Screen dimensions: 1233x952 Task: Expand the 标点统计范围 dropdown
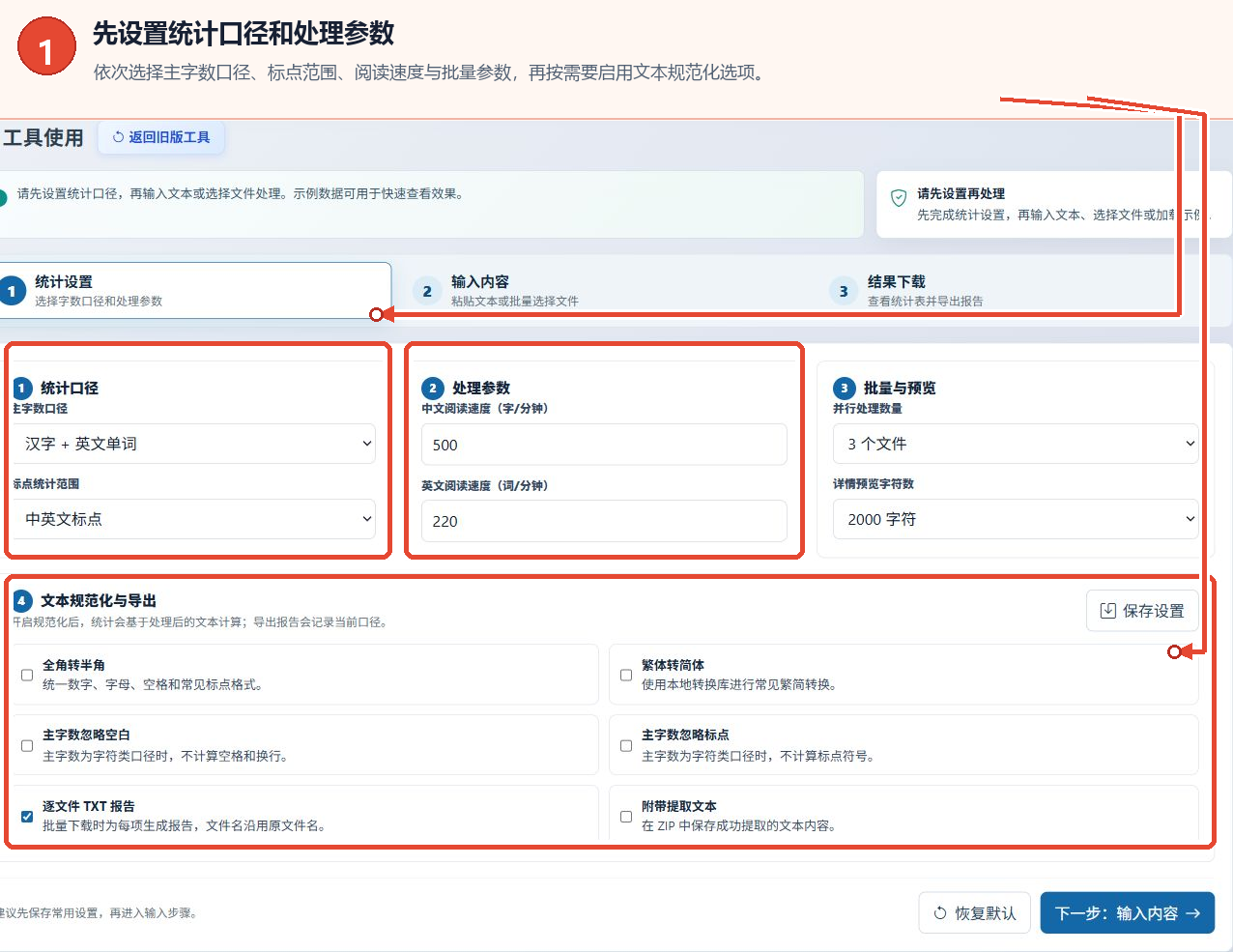point(194,519)
